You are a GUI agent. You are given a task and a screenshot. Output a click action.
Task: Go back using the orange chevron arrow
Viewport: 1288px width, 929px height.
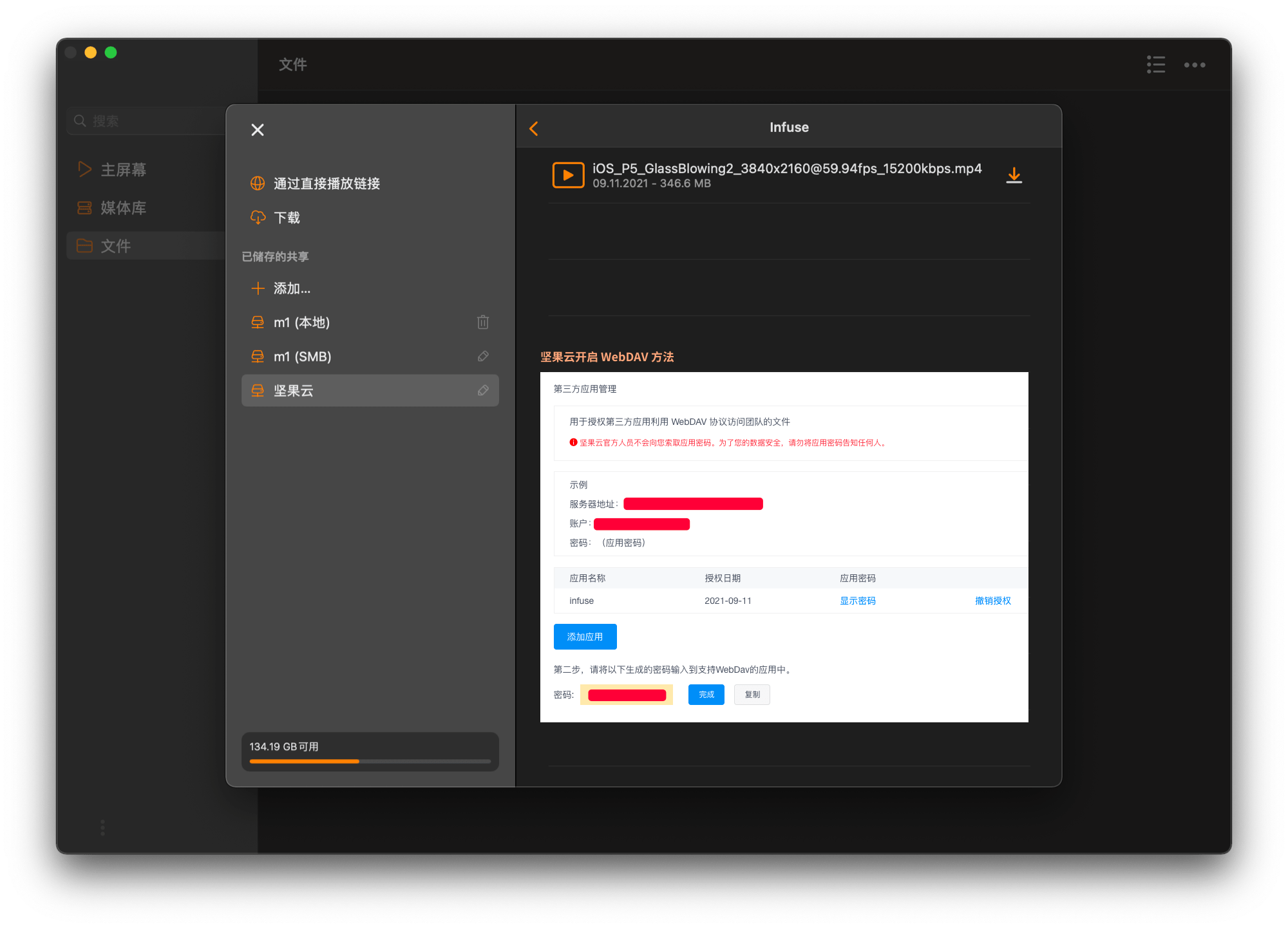[534, 129]
